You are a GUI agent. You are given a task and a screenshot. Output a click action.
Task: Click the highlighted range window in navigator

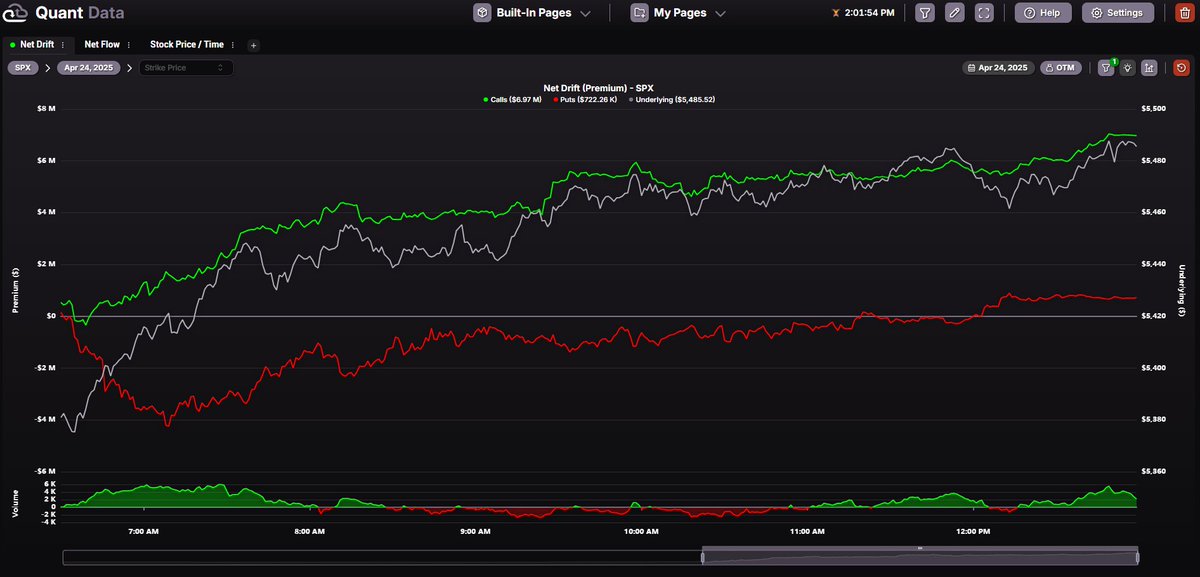tap(920, 557)
